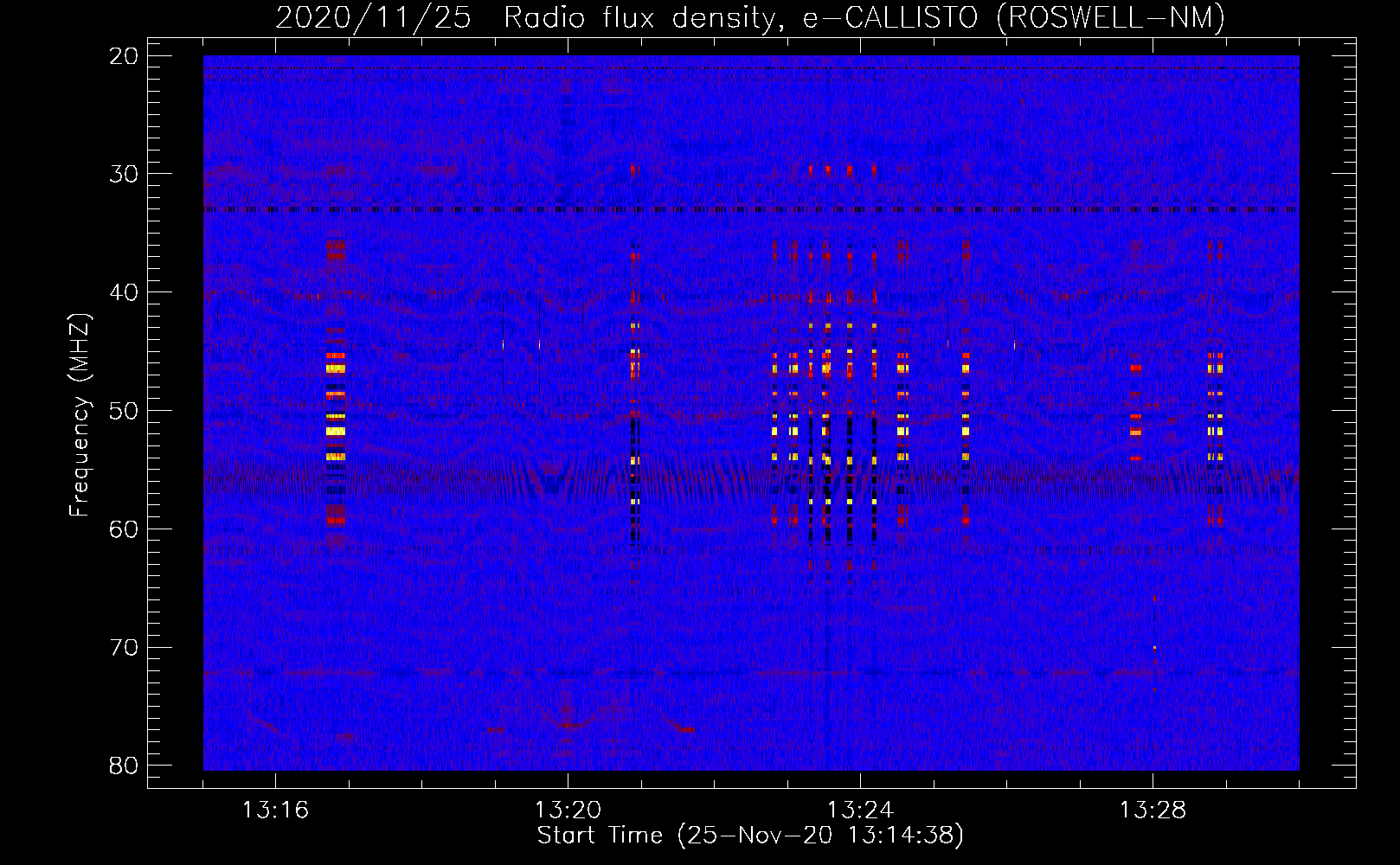Click the 70 frequency tick label

coord(125,648)
